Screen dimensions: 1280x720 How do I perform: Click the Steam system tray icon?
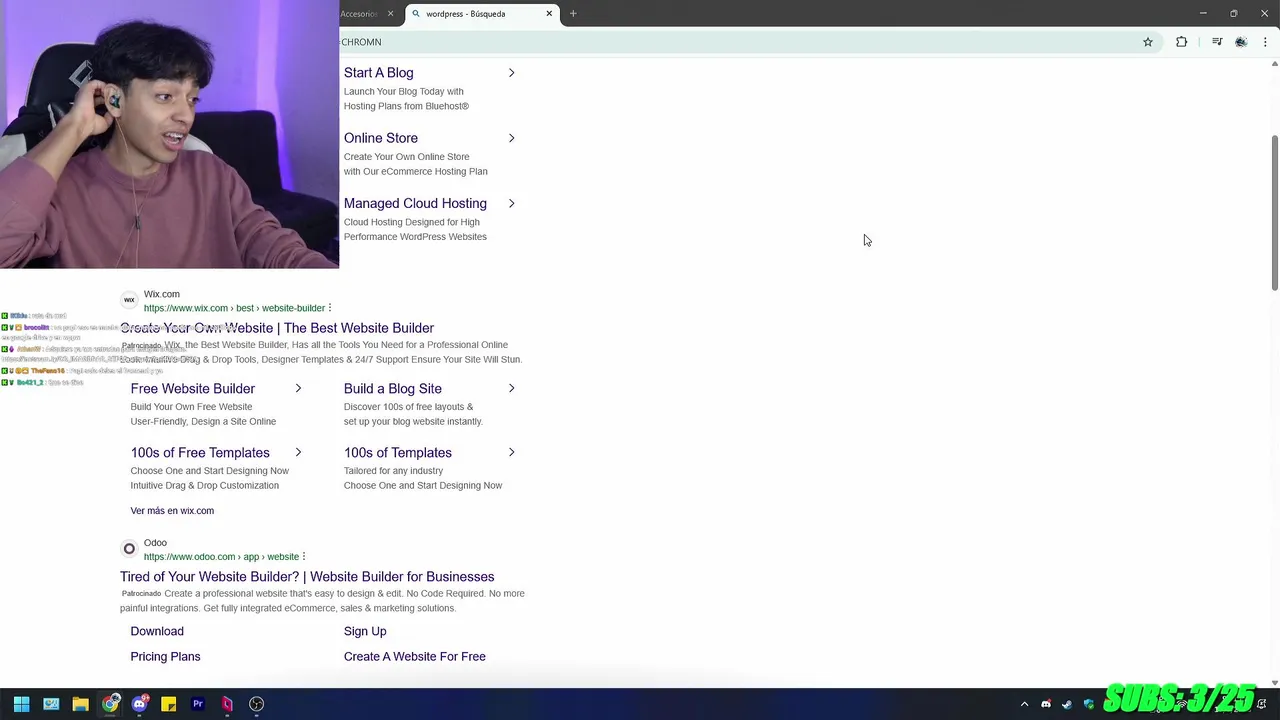click(1067, 704)
